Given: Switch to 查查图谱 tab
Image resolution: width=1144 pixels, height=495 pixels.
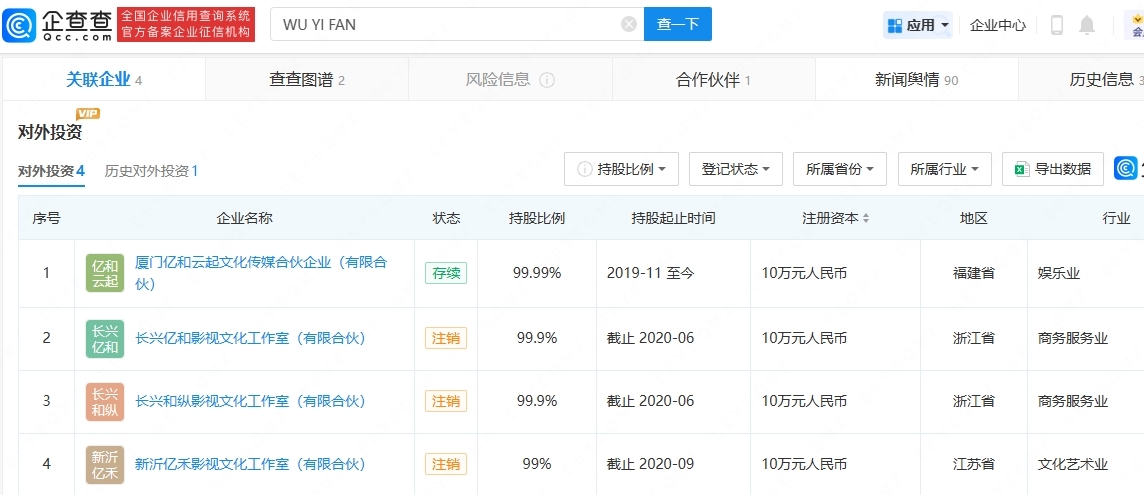Looking at the screenshot, I should click(306, 80).
